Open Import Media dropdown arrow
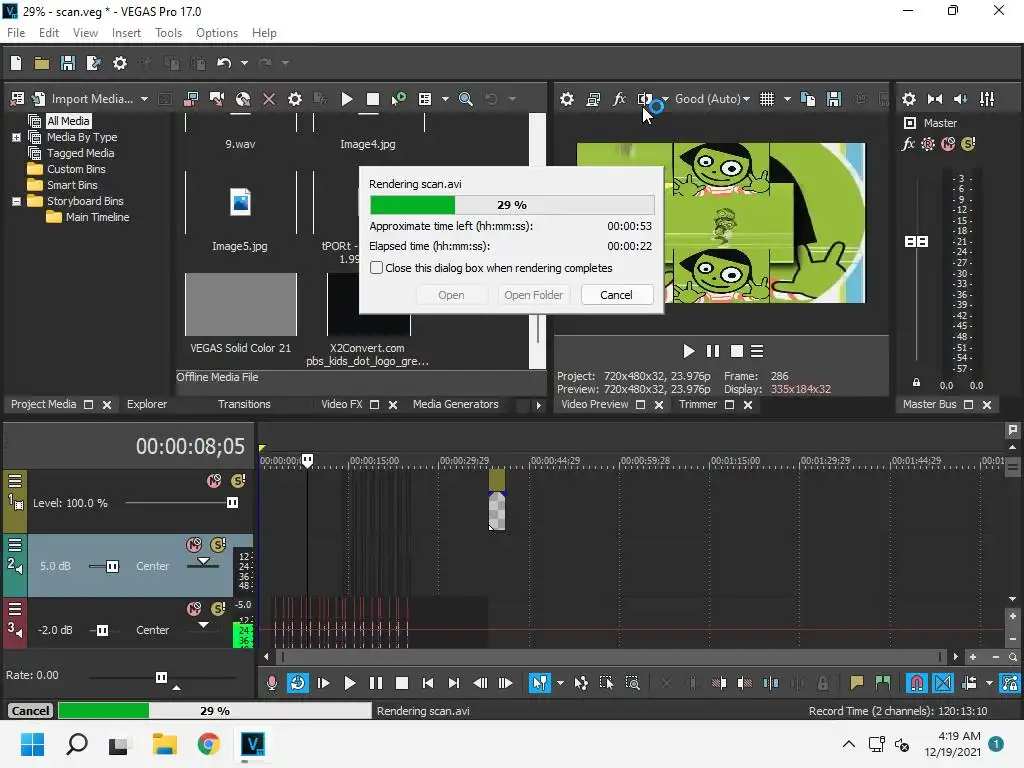The image size is (1024, 768). point(144,99)
